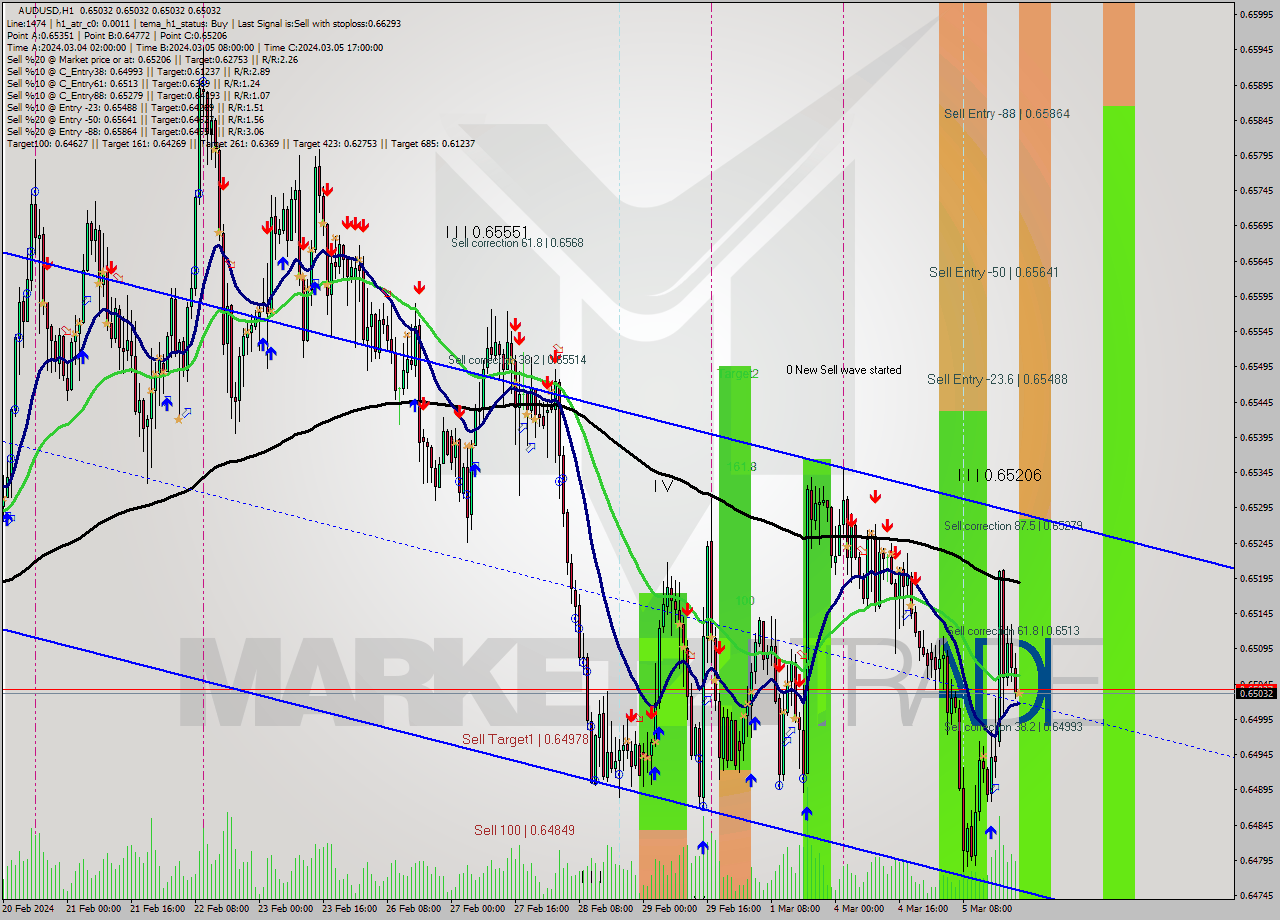Viewport: 1280px width, 920px height.
Task: Click the 'Sell correction 38.2 | 0.64993' label
Action: click(1013, 727)
